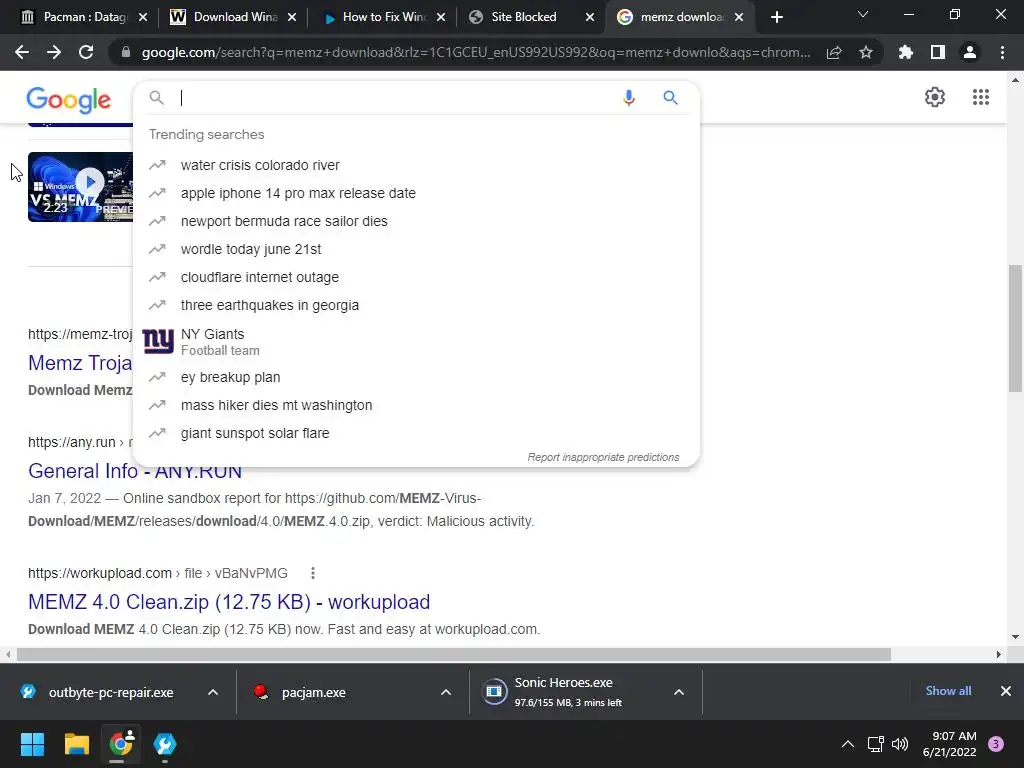This screenshot has height=768, width=1024.
Task: Close the downloads bar
Action: coord(1006,691)
